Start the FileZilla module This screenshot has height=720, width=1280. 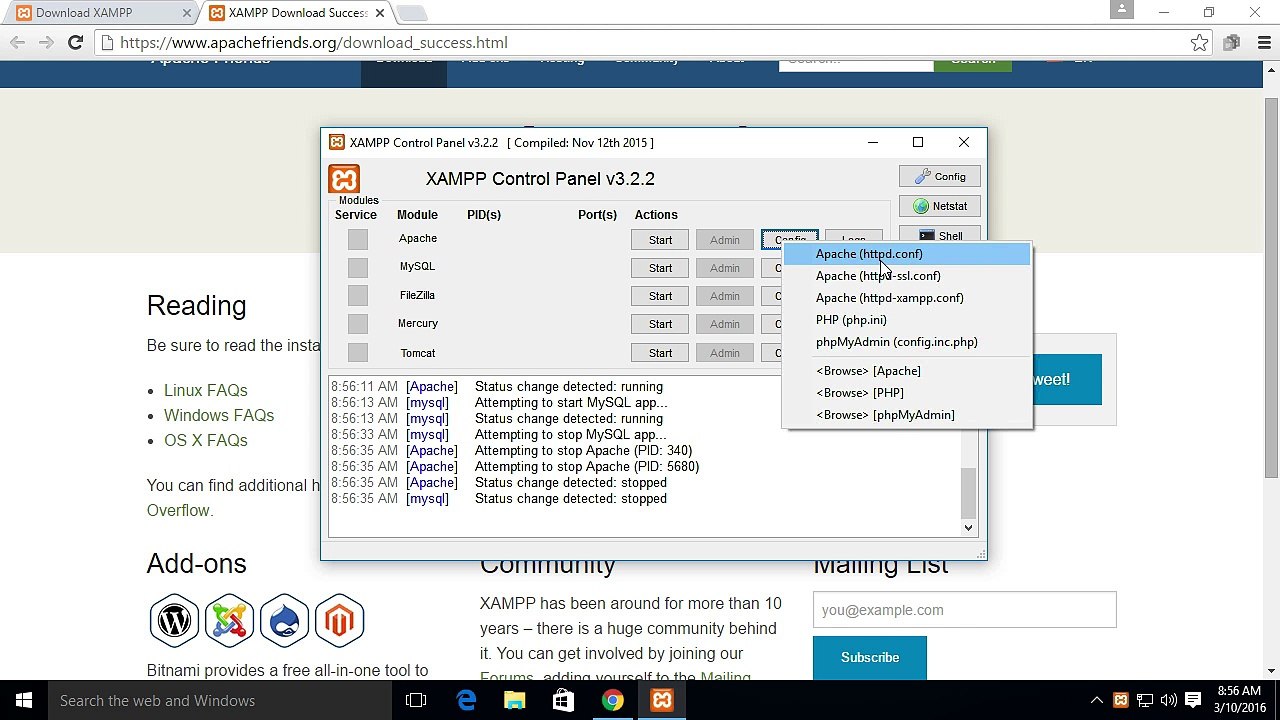[x=660, y=296]
